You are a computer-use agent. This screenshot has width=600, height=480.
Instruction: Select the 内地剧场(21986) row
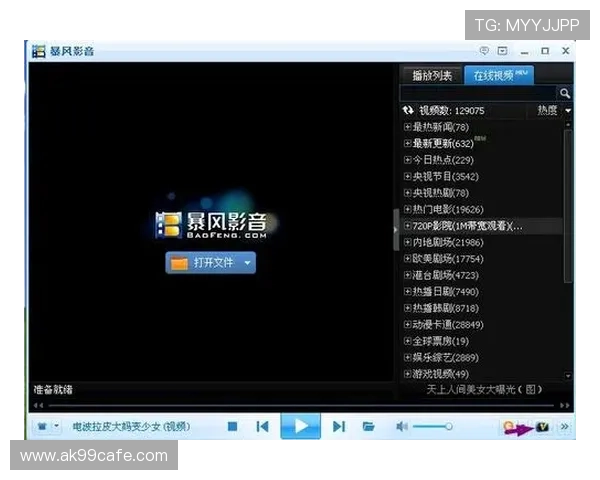pyautogui.click(x=481, y=242)
